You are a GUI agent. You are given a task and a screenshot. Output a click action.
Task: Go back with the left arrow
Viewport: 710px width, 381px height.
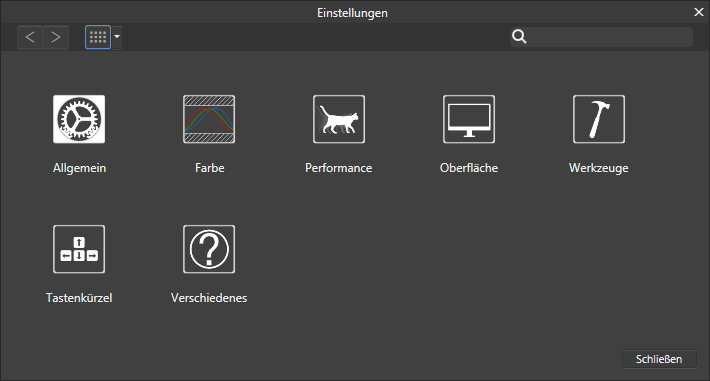pos(30,37)
